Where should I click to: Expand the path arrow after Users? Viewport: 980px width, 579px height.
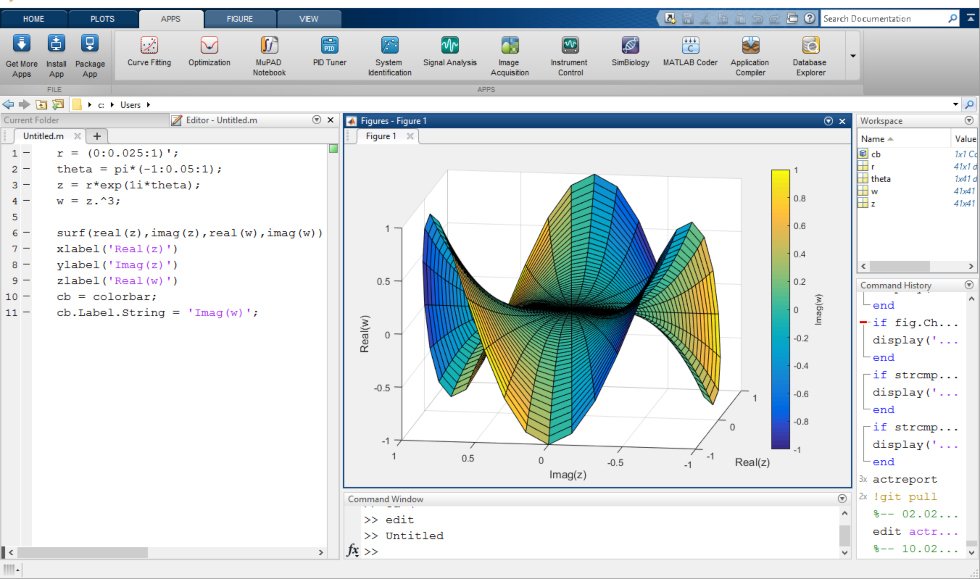(x=149, y=104)
